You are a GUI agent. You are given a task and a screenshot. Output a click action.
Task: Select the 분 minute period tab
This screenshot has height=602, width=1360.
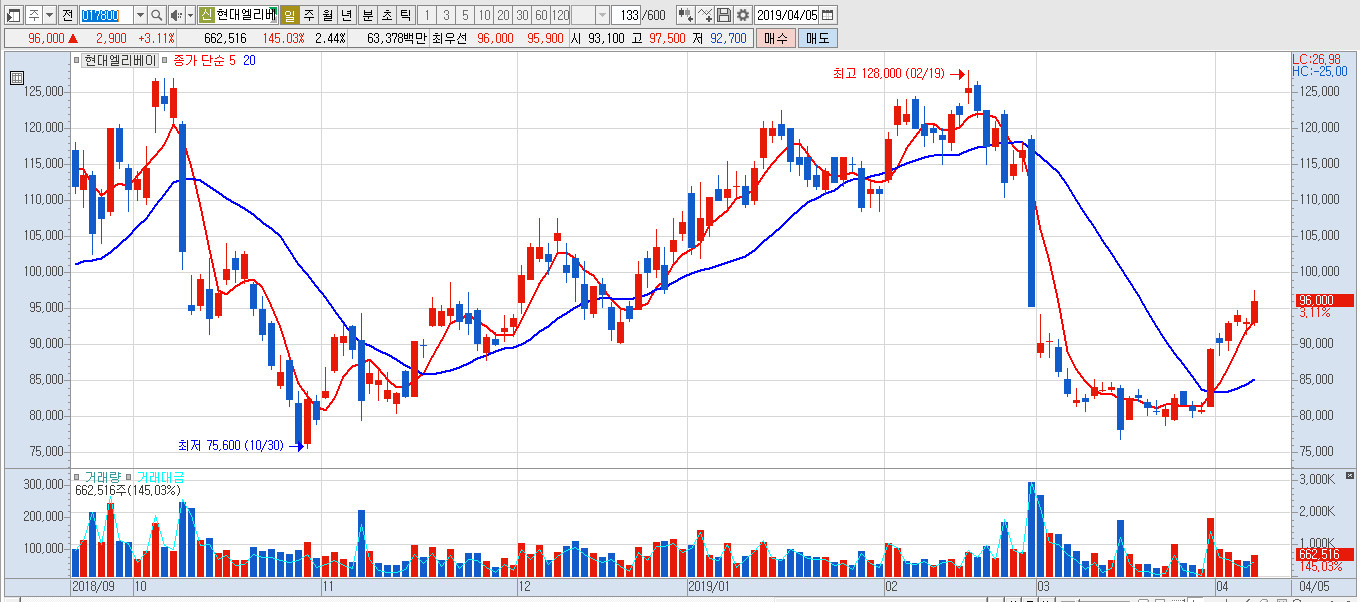coord(367,15)
